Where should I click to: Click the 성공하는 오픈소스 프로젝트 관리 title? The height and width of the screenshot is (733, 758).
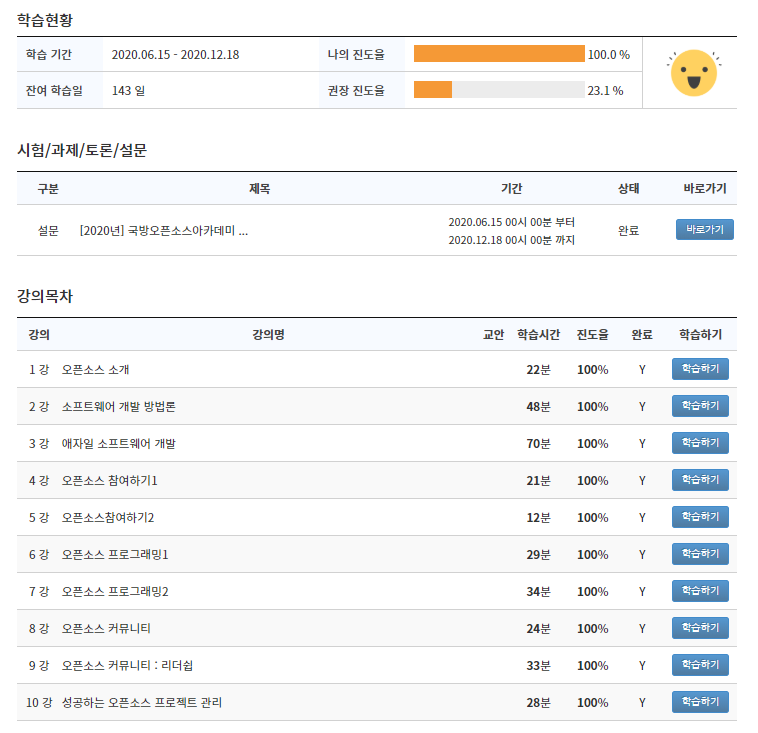click(x=142, y=703)
